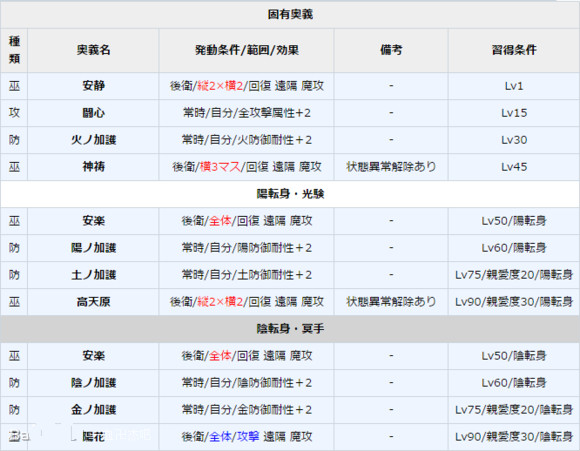Click the Lv50/陽転身 requirement cell
580x451 pixels.
click(514, 221)
